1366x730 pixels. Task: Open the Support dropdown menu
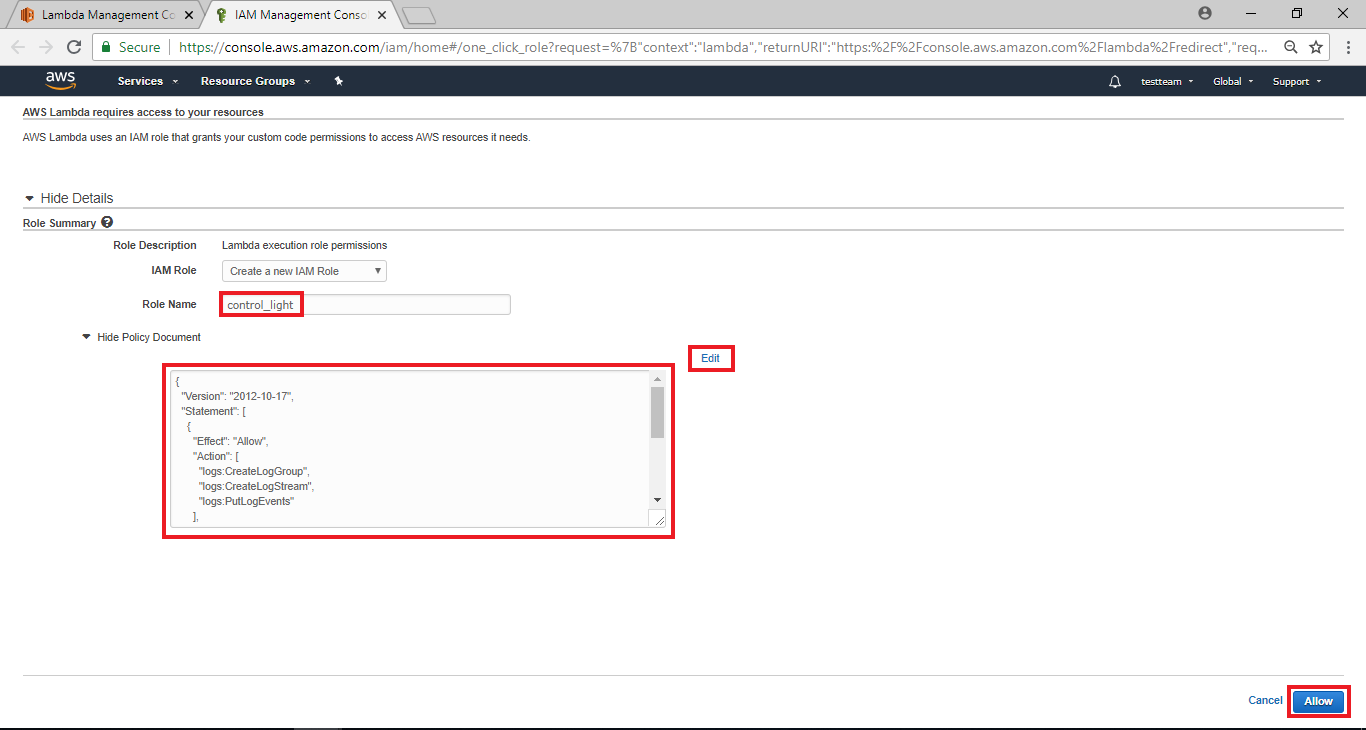click(1297, 82)
